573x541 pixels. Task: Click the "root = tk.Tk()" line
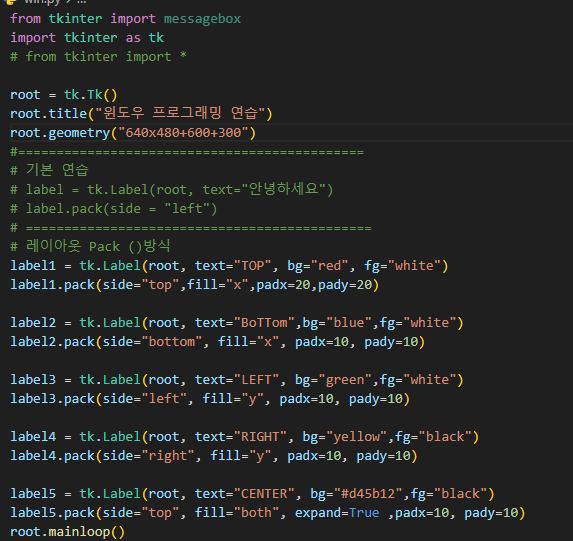click(x=64, y=95)
